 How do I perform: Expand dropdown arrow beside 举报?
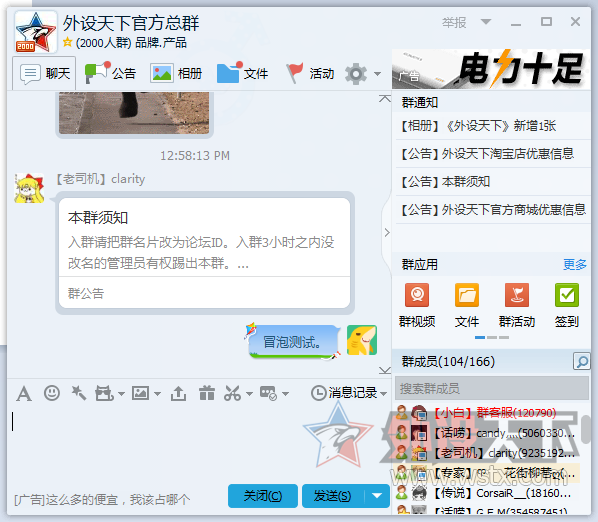[486, 22]
